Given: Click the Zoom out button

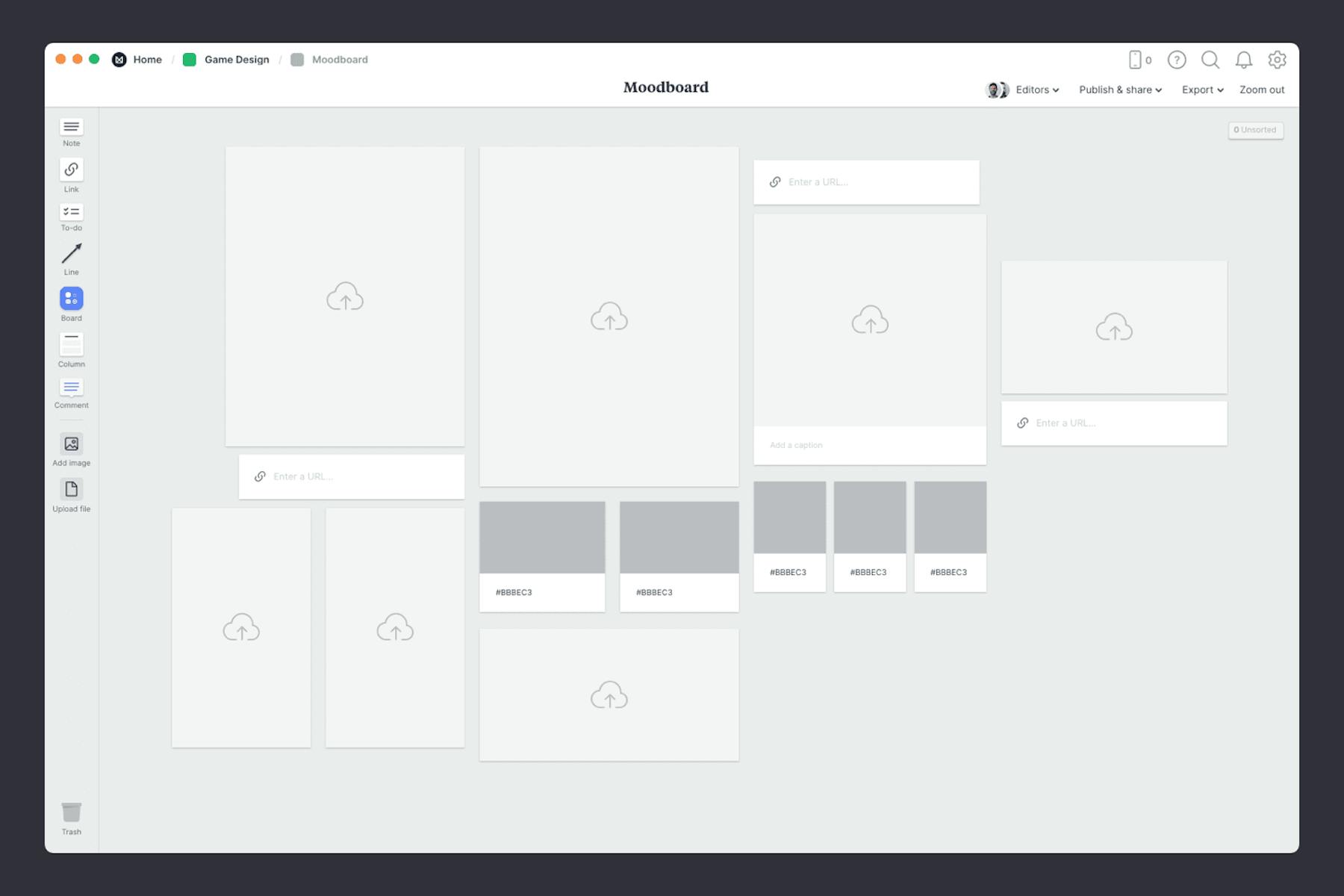Looking at the screenshot, I should coord(1261,90).
